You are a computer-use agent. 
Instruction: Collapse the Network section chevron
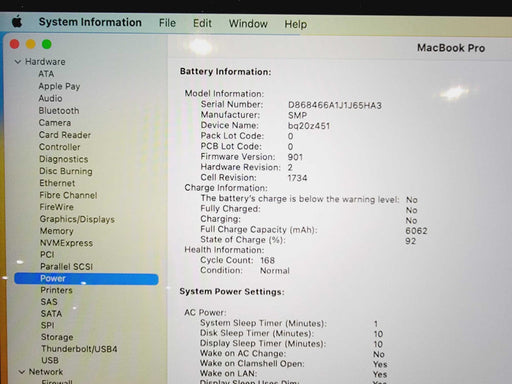point(22,372)
